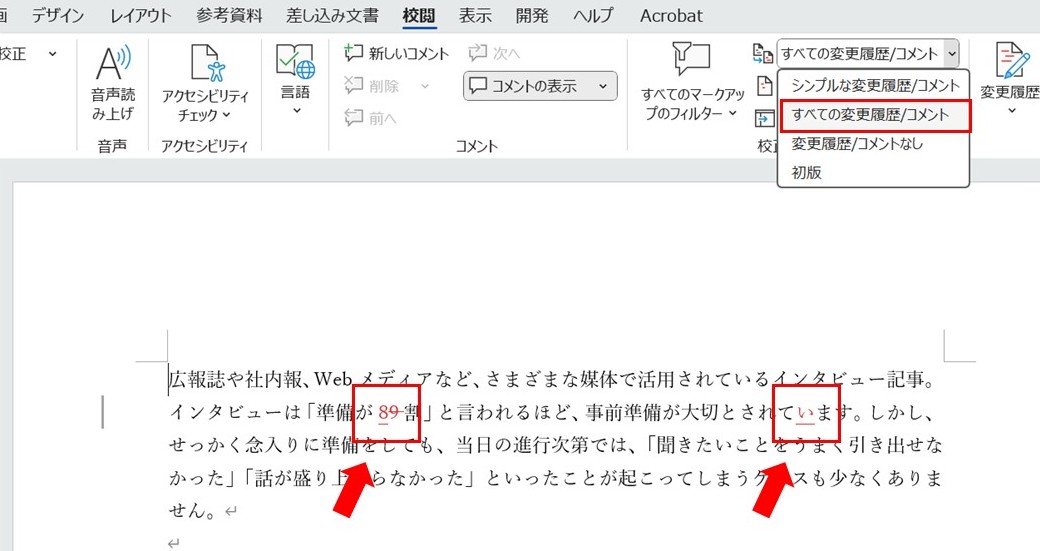
Task: Switch to the 差し込み文書 tab
Action: tap(332, 15)
